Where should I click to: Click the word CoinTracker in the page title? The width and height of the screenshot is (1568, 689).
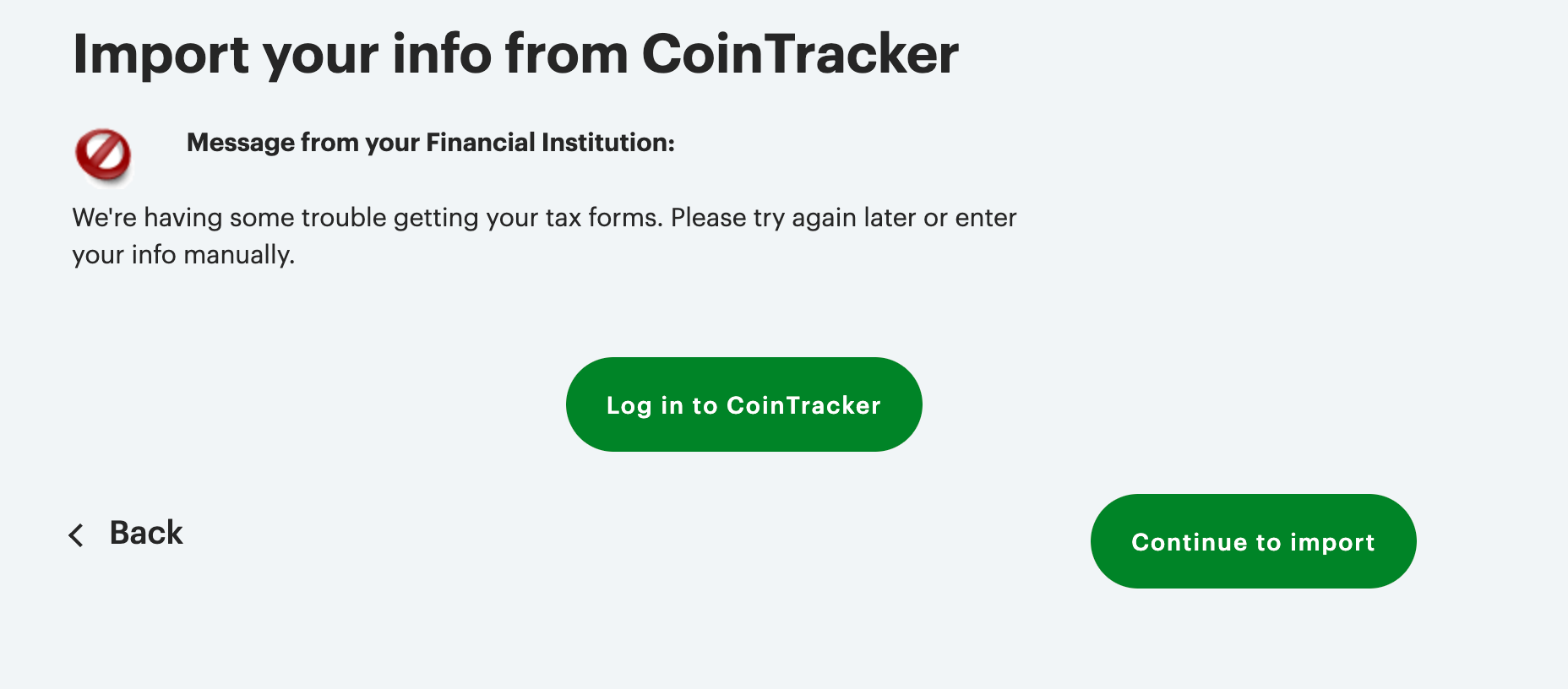point(800,54)
